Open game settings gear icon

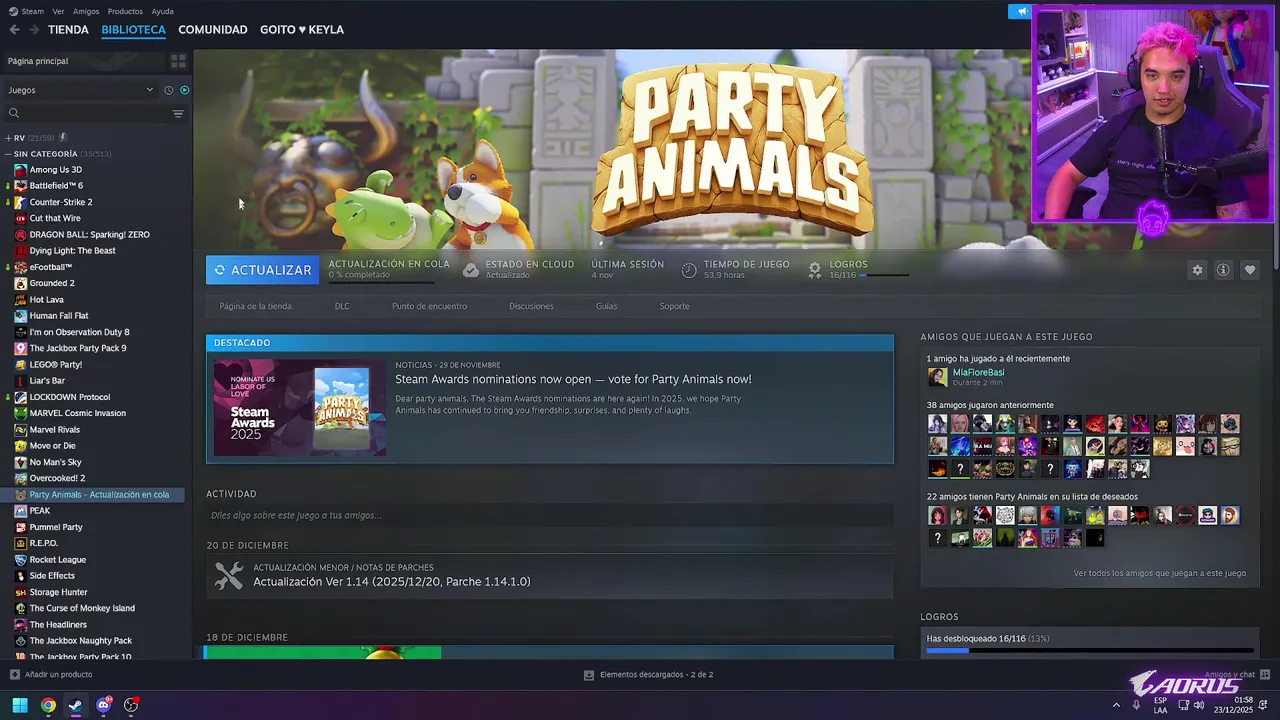(x=1197, y=270)
